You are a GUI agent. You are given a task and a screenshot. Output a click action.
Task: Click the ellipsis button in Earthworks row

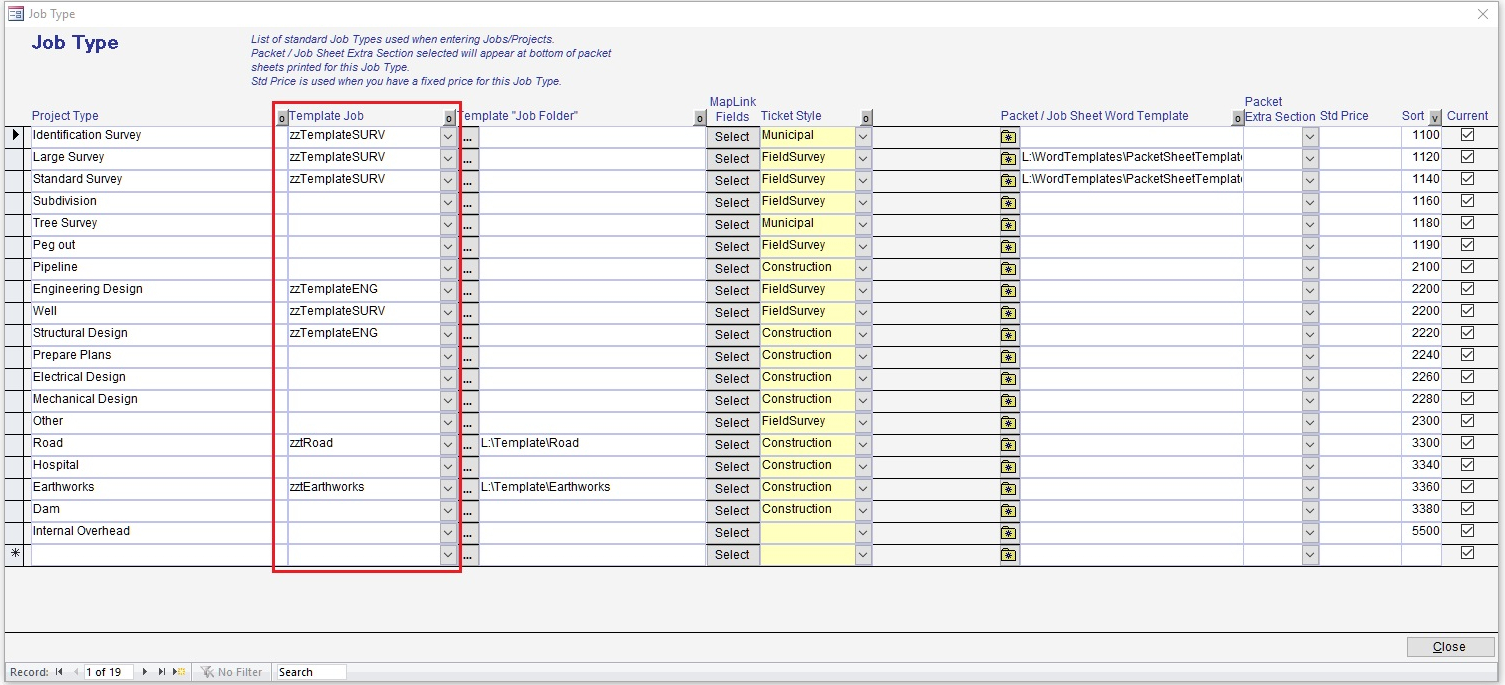468,489
